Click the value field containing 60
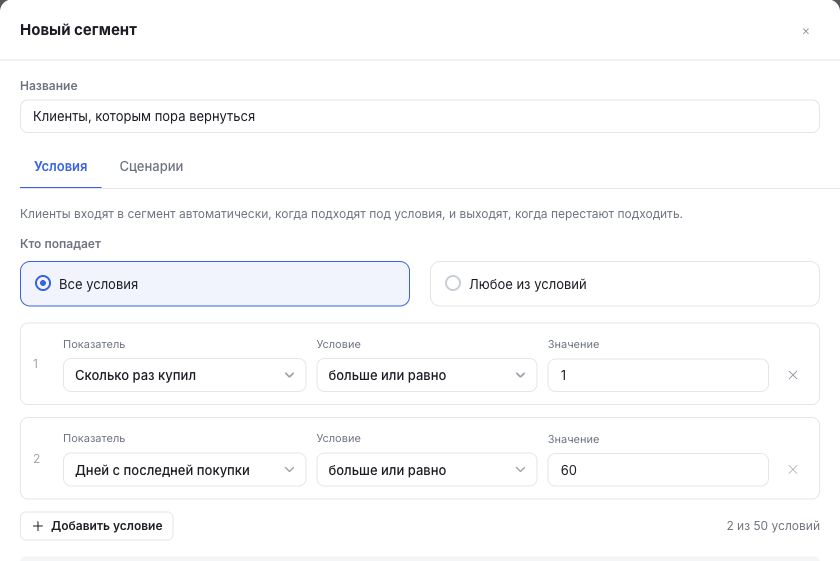This screenshot has height=561, width=840. (x=658, y=470)
